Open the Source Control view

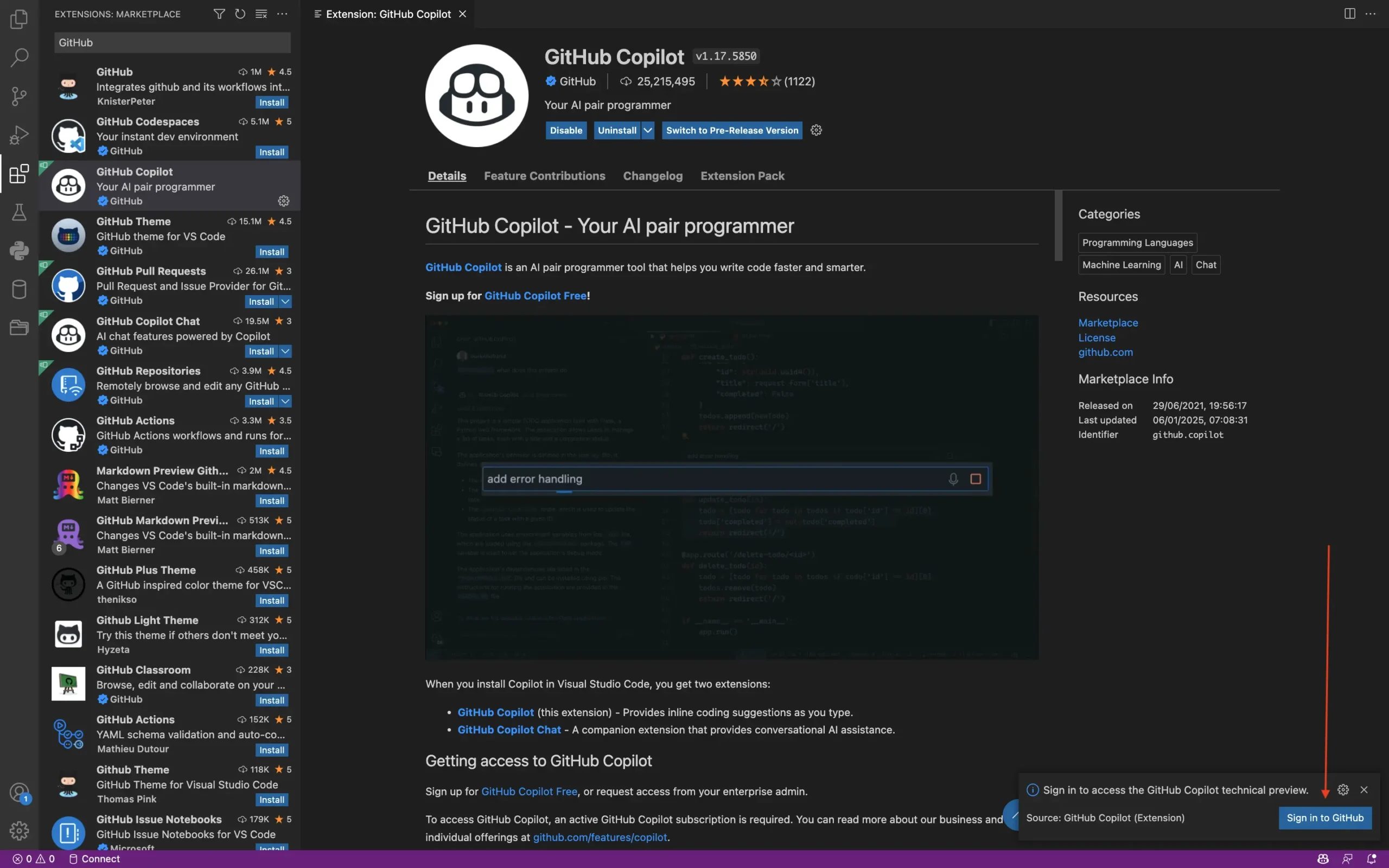[19, 97]
